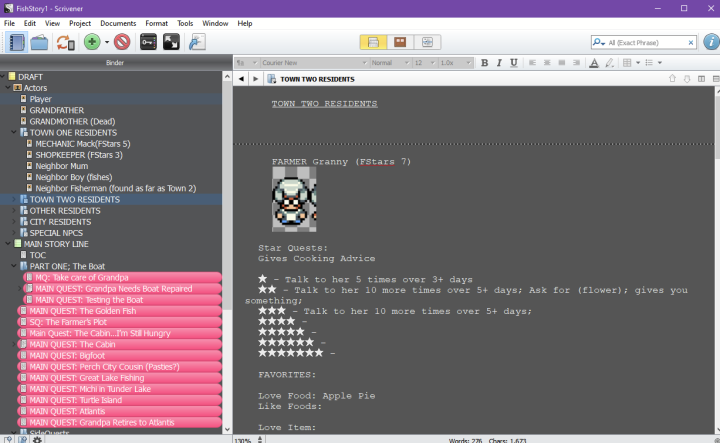Click the down arrow next document icon
The height and width of the screenshot is (443, 720).
pyautogui.click(x=687, y=79)
